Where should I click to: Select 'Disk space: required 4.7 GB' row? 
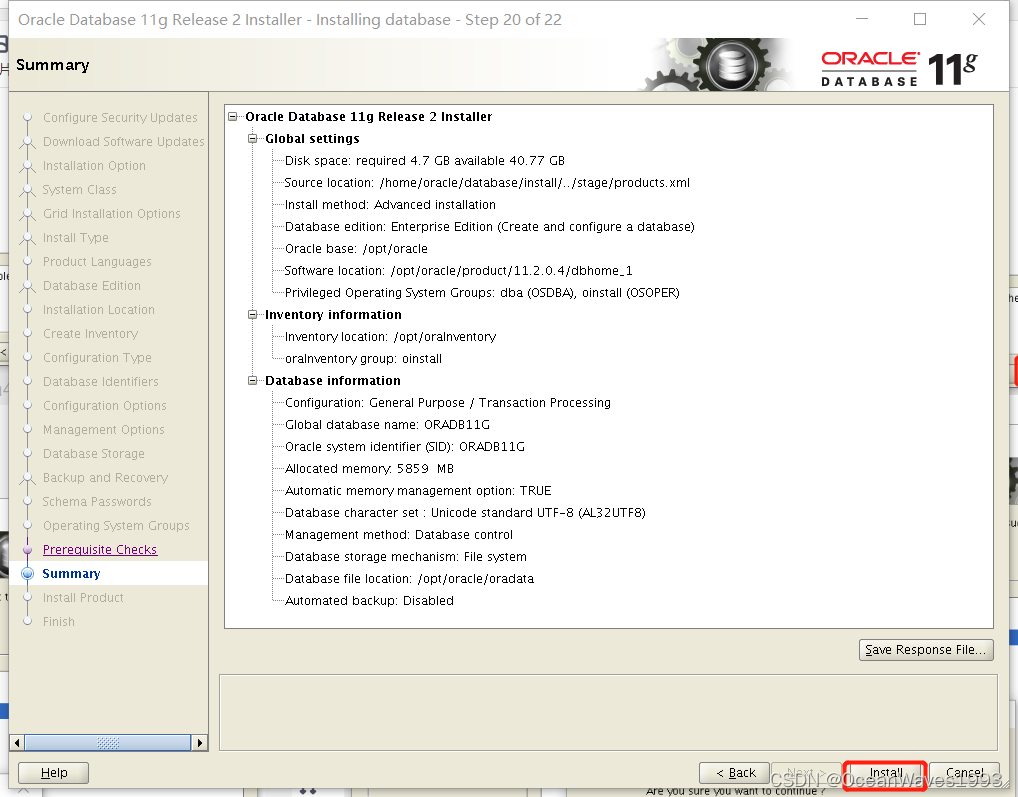(425, 161)
